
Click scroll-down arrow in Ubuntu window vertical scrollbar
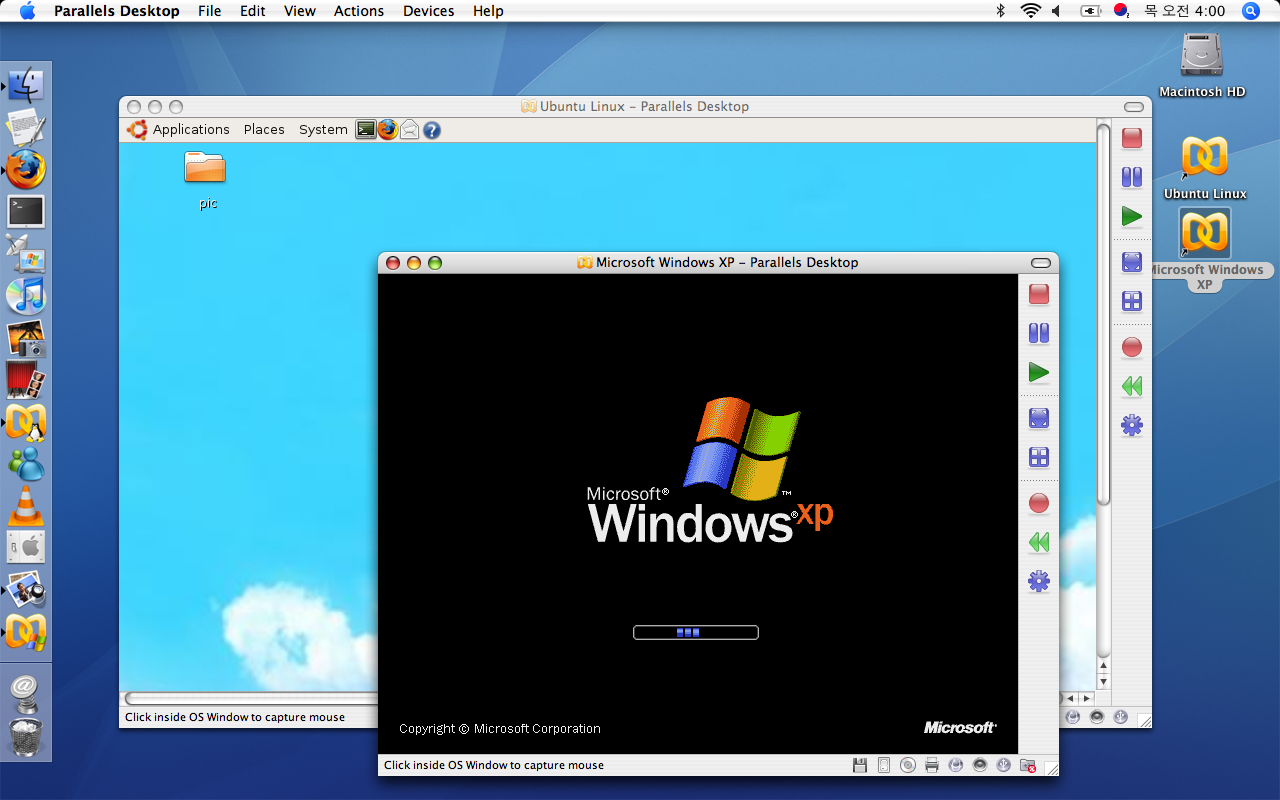tap(1104, 682)
